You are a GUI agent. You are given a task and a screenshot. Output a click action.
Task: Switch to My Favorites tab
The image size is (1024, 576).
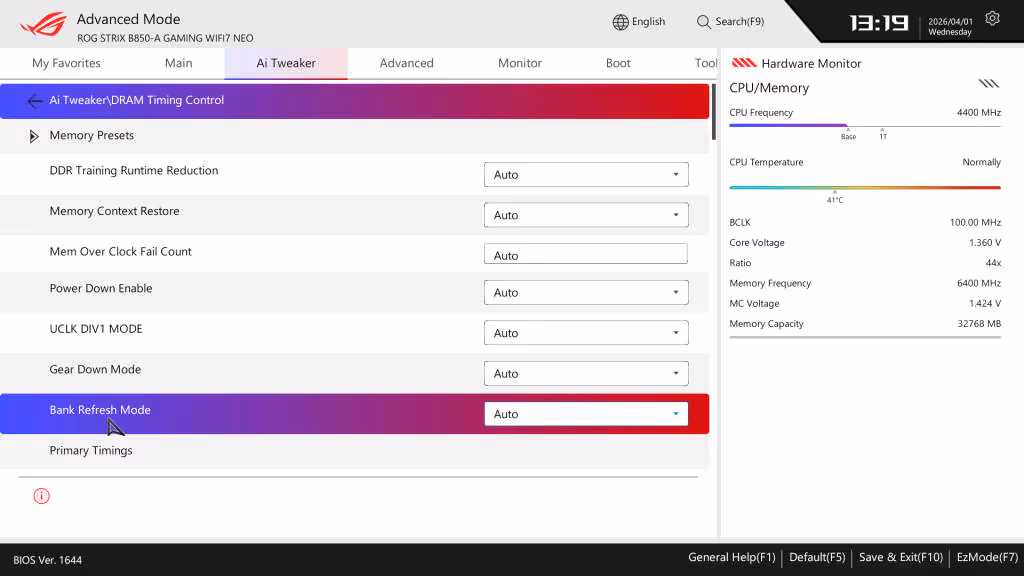66,63
